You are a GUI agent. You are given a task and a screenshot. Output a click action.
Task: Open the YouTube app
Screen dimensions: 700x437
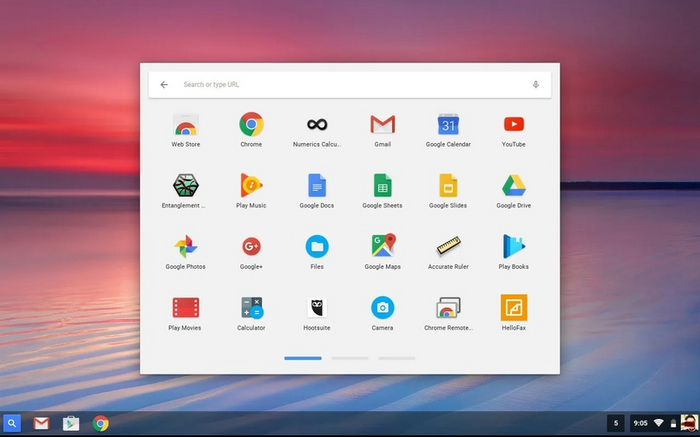click(x=514, y=125)
